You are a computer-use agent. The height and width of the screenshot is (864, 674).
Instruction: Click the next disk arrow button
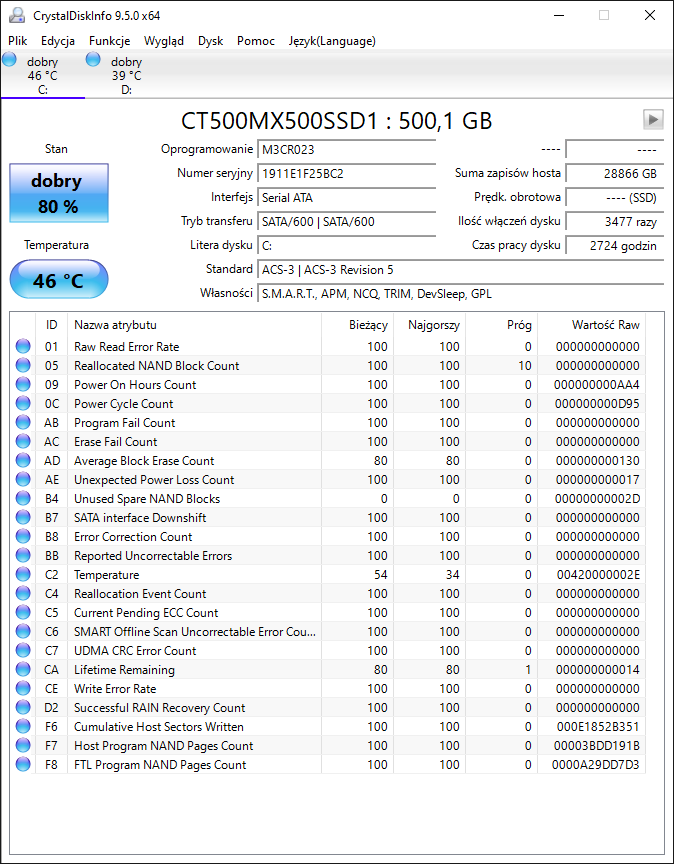coord(653,120)
